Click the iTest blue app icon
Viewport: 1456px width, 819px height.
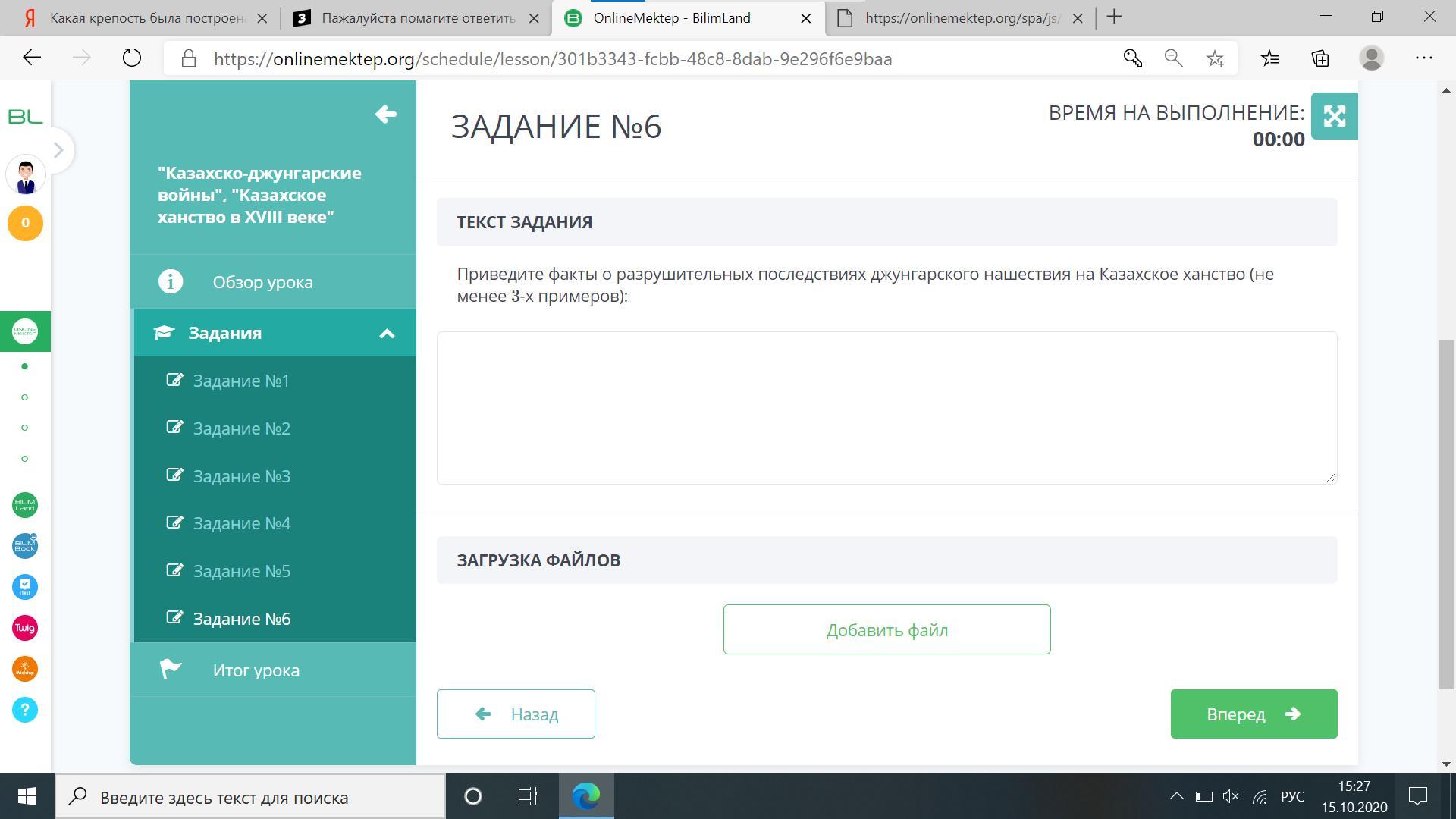25,587
